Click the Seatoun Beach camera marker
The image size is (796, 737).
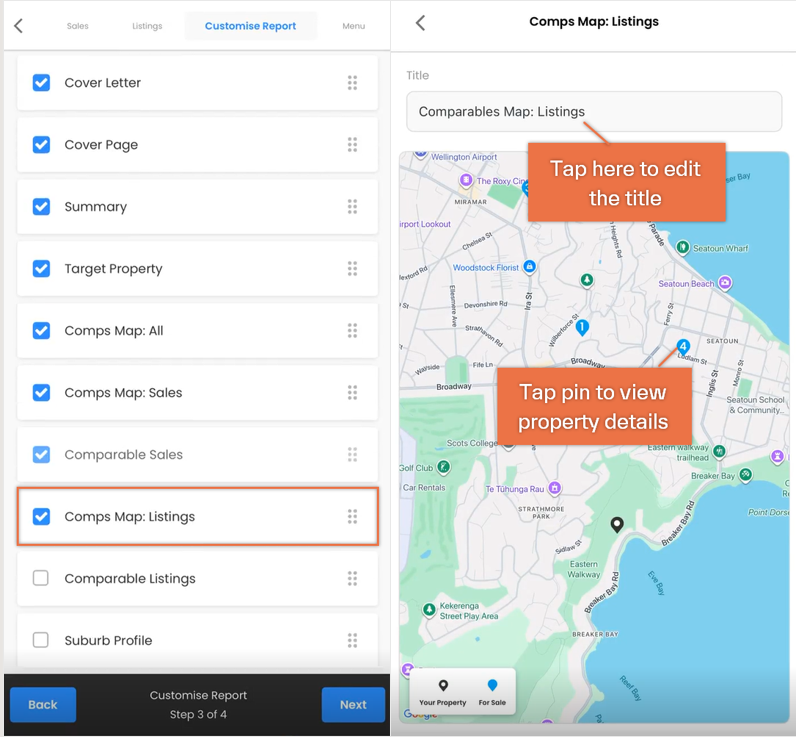pyautogui.click(x=726, y=283)
